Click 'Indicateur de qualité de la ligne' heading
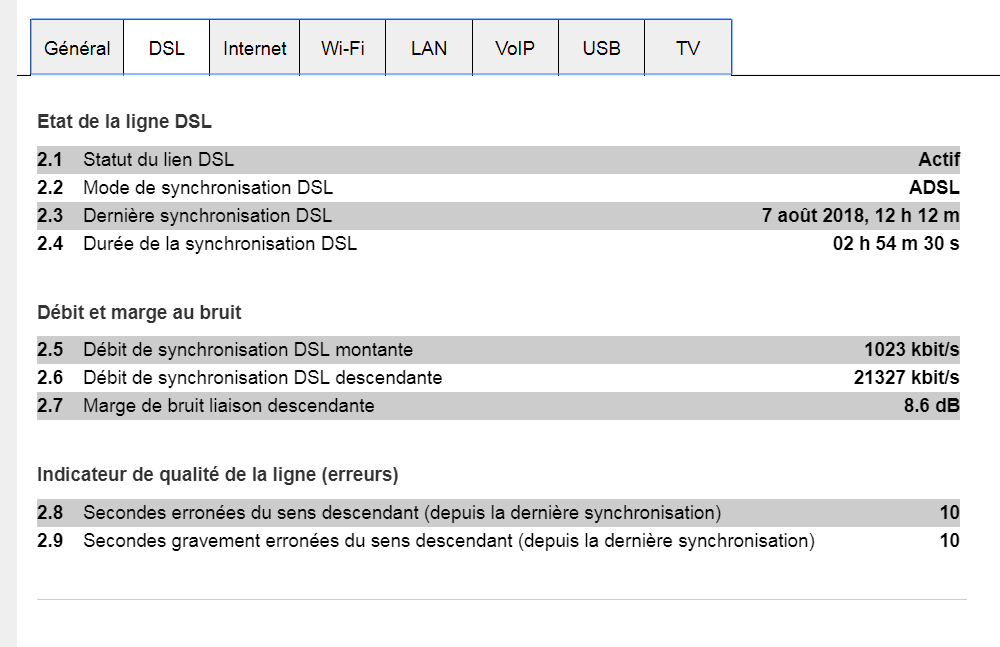Viewport: 1000px width, 647px height. (x=218, y=474)
